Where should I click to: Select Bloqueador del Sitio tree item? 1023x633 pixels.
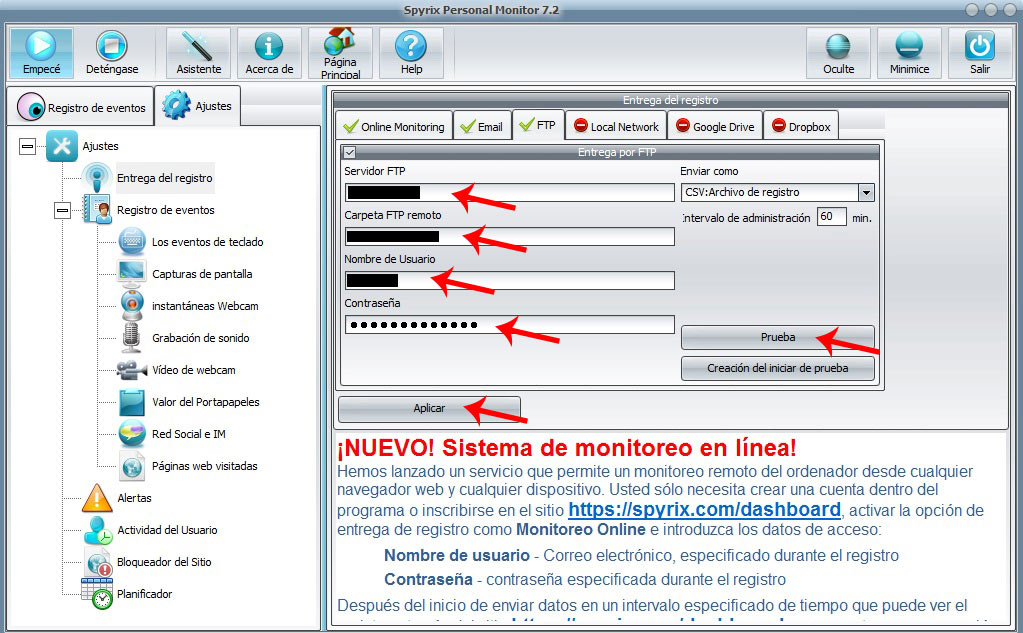click(164, 562)
